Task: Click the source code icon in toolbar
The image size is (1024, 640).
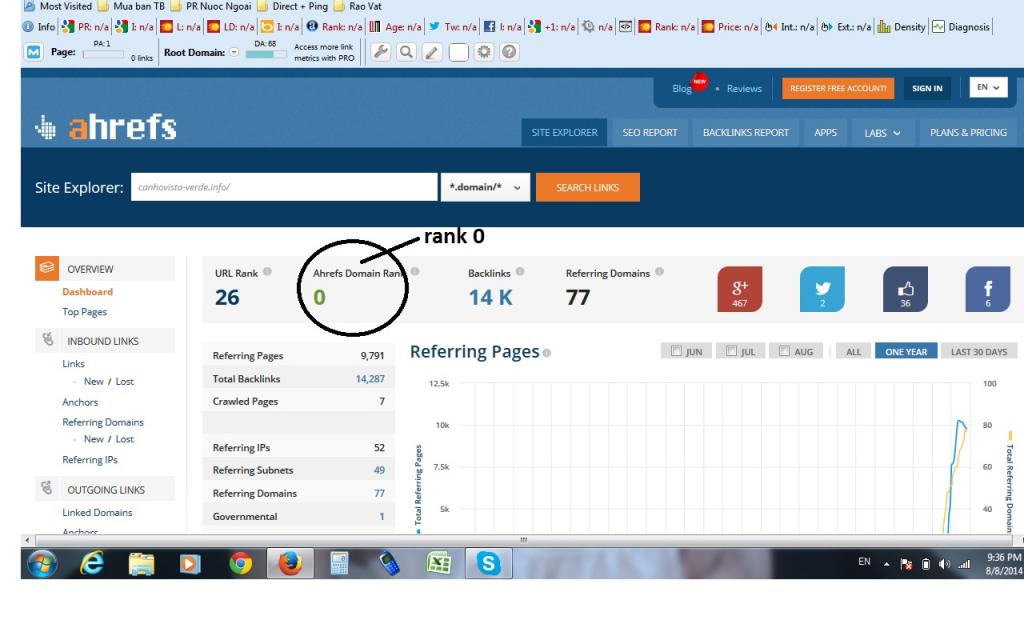Action: point(625,27)
